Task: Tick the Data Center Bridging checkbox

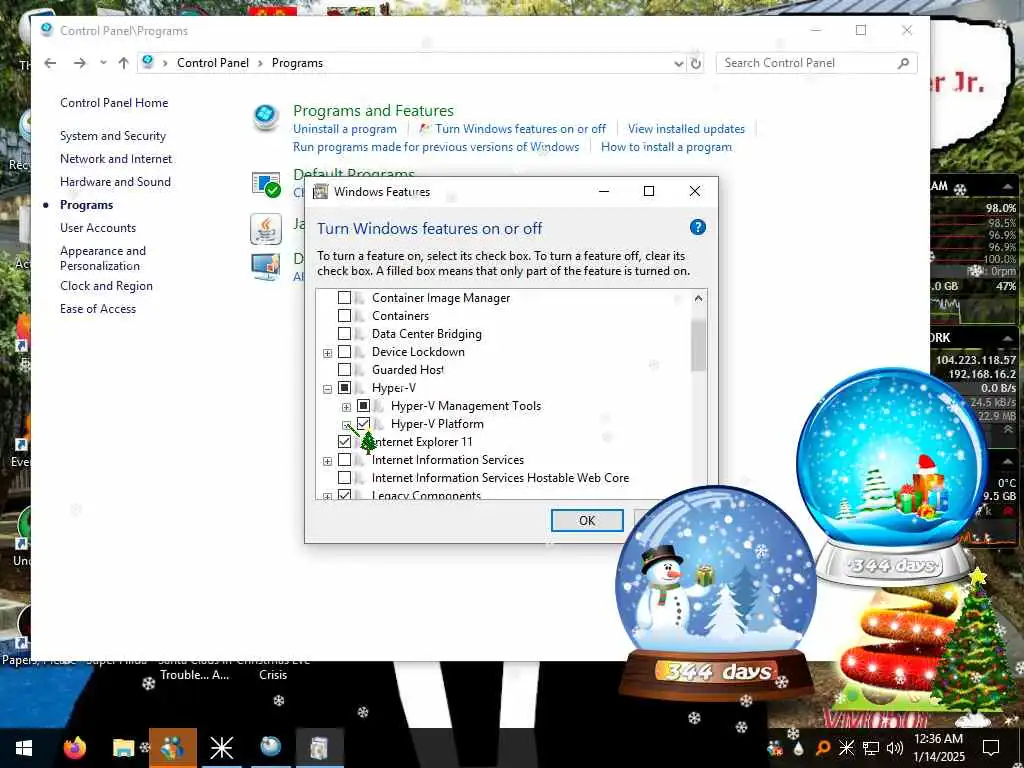Action: pos(344,334)
